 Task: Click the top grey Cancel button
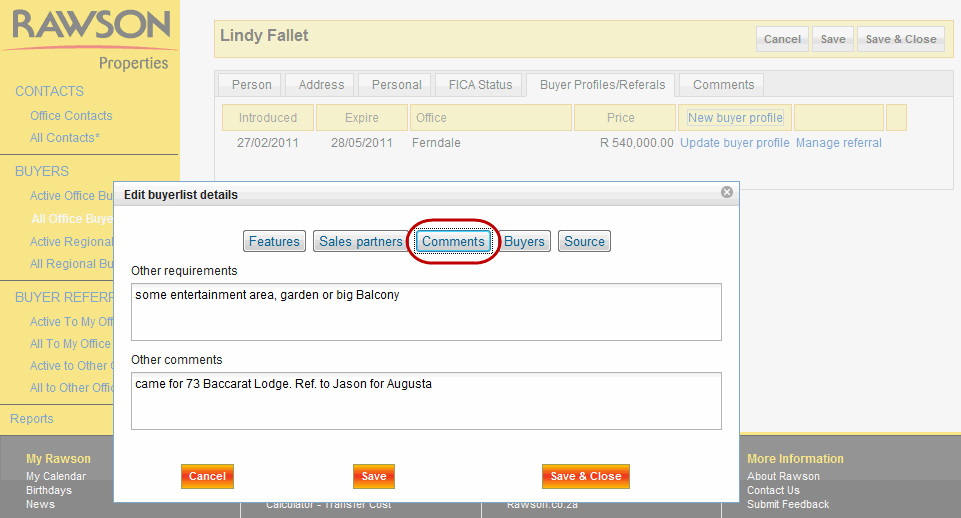(782, 39)
